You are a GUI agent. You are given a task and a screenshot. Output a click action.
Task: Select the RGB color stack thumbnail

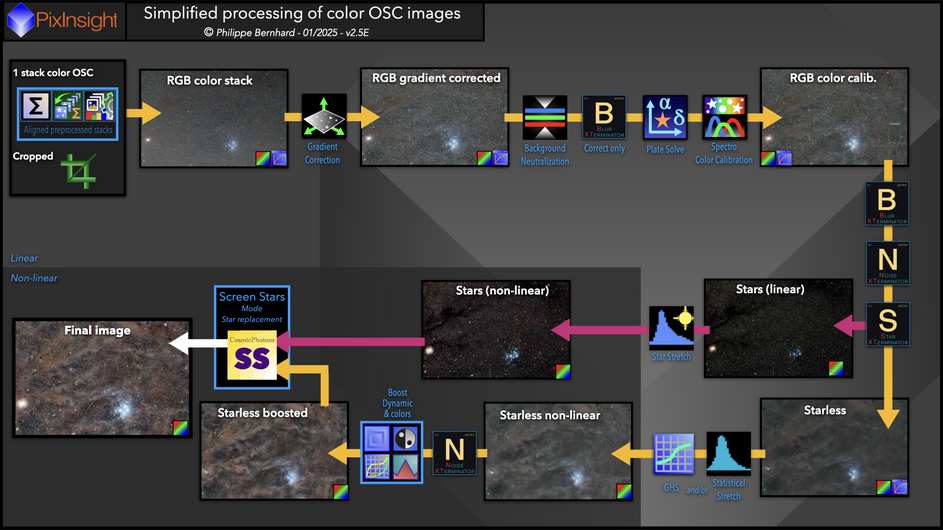click(x=214, y=117)
